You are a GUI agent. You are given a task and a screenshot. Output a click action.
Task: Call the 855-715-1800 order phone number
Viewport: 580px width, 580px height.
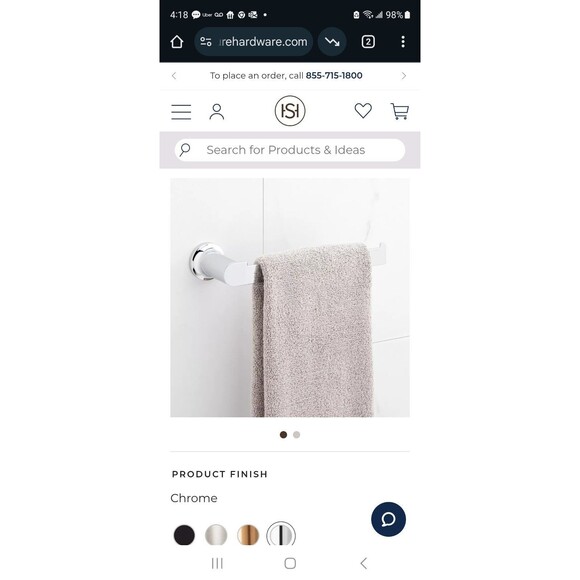point(334,76)
